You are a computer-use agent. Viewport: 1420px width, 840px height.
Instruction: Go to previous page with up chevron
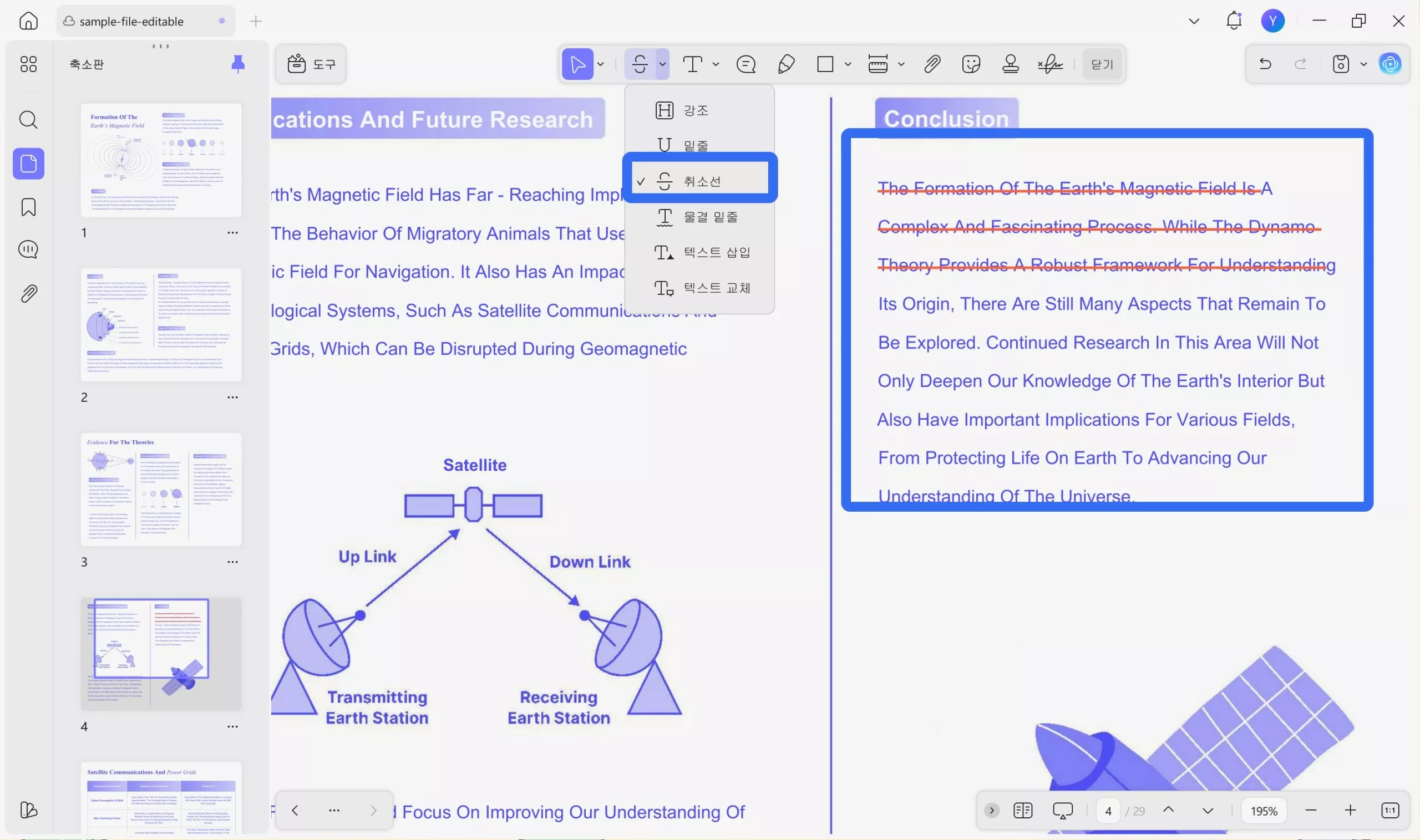tap(1168, 810)
